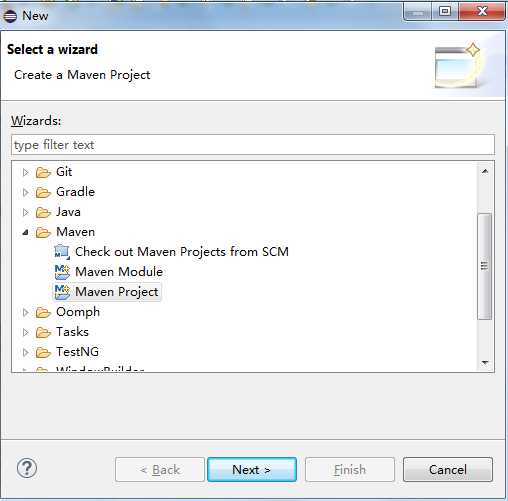Focus the type filter text field
The height and width of the screenshot is (501, 508).
pos(253,145)
